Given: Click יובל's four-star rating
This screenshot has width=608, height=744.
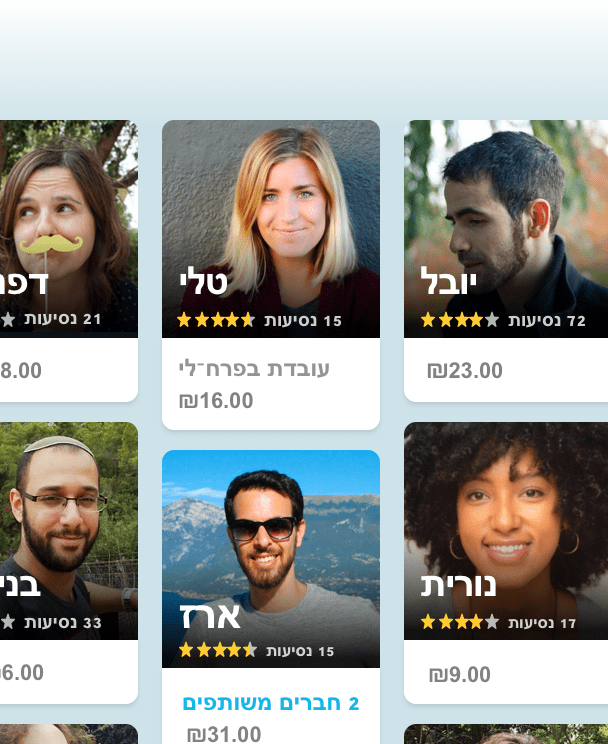Looking at the screenshot, I should coord(460,320).
